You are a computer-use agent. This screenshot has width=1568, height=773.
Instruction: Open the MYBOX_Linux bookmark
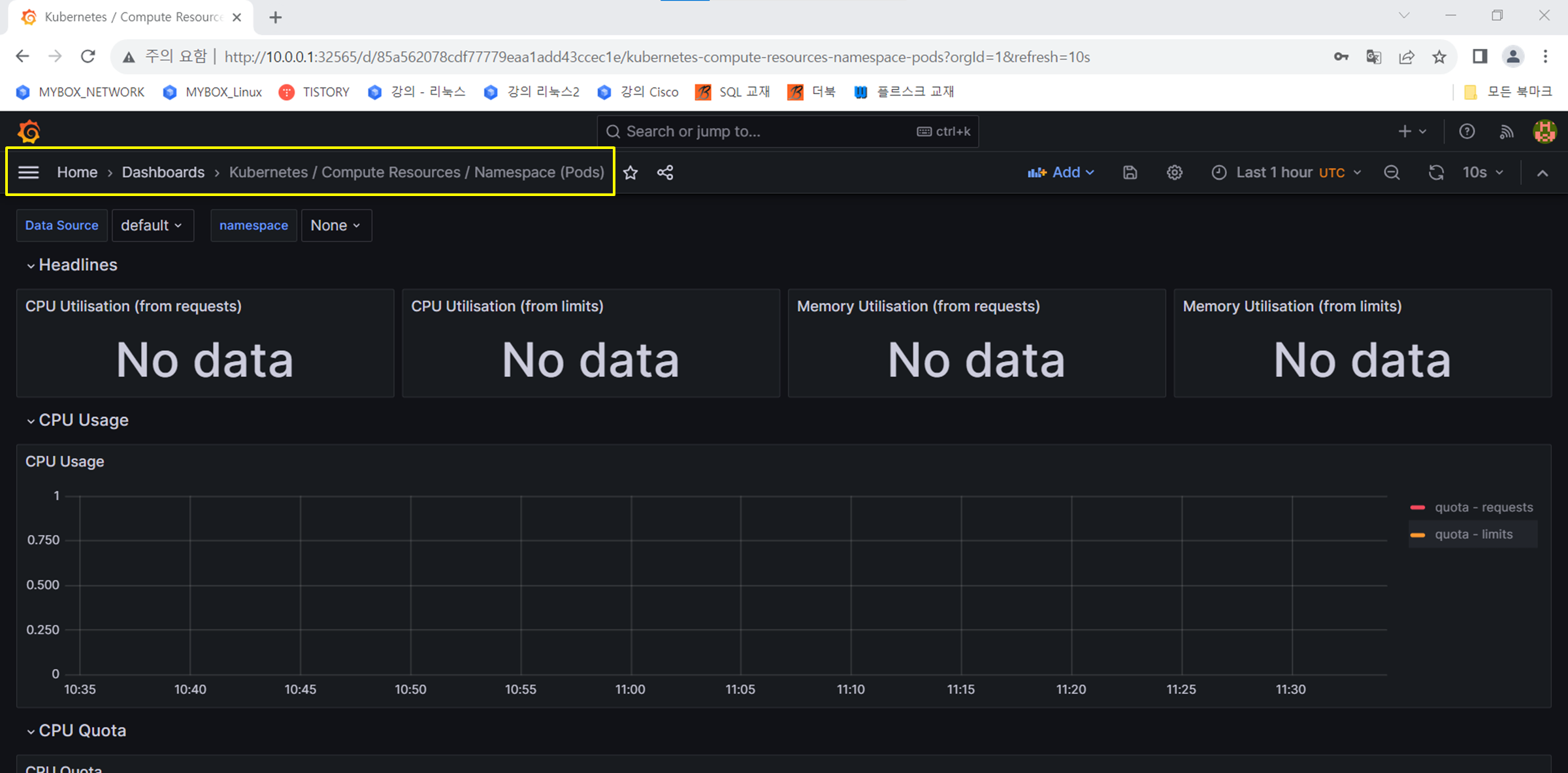click(213, 92)
